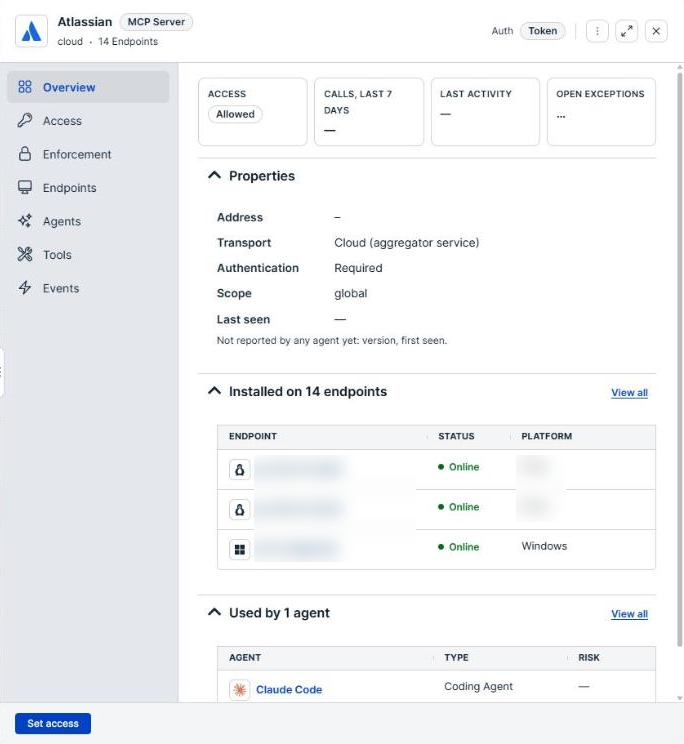Expand the panel with the arrows icon
The image size is (684, 744).
pos(627,31)
